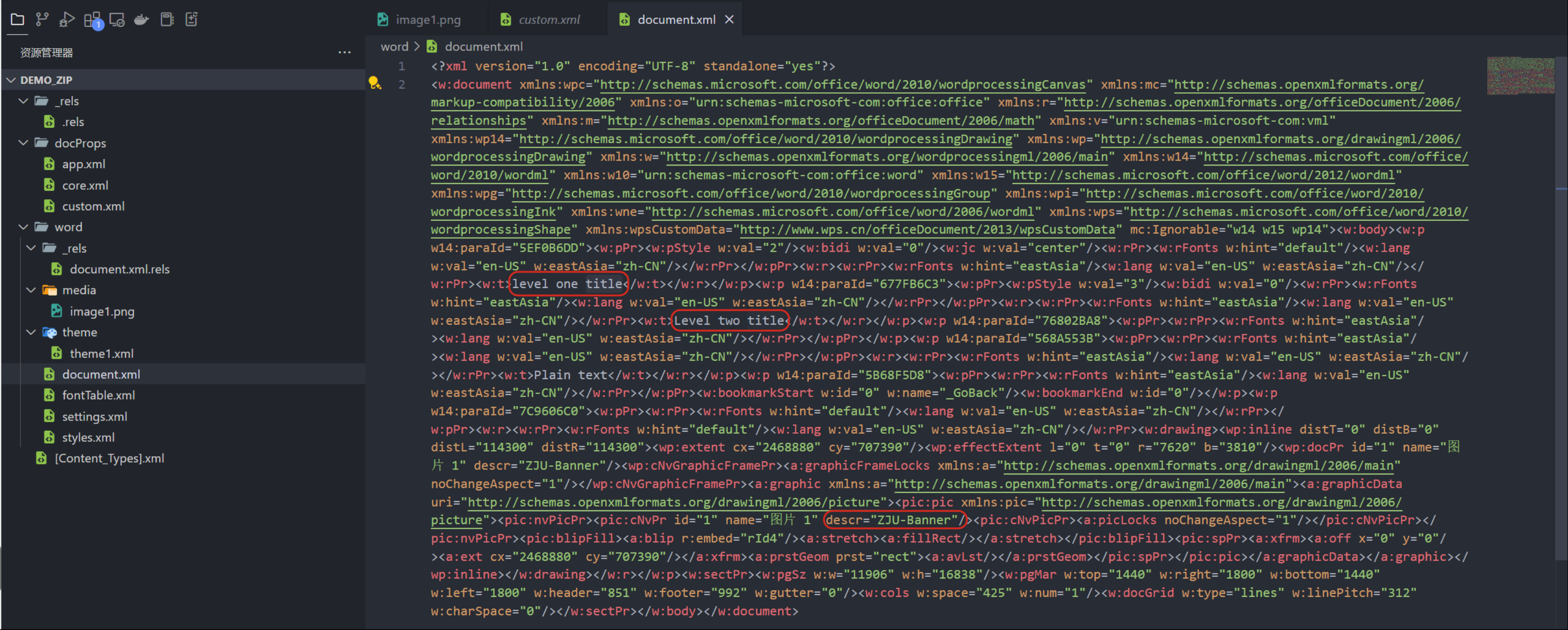This screenshot has height=630, width=1568.
Task: Collapse the docProps folder
Action: (23, 143)
